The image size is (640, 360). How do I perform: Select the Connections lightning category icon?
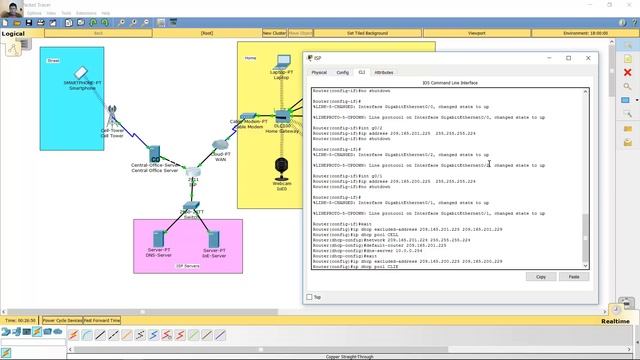37,332
